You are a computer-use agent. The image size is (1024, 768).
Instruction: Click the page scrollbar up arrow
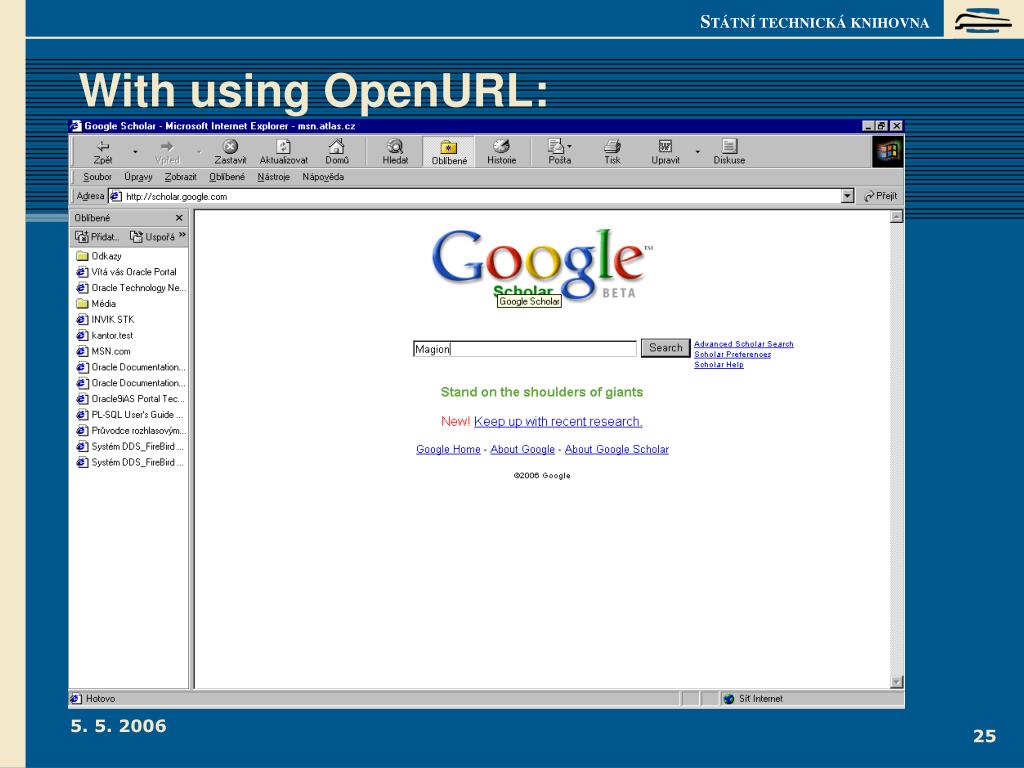coord(897,217)
